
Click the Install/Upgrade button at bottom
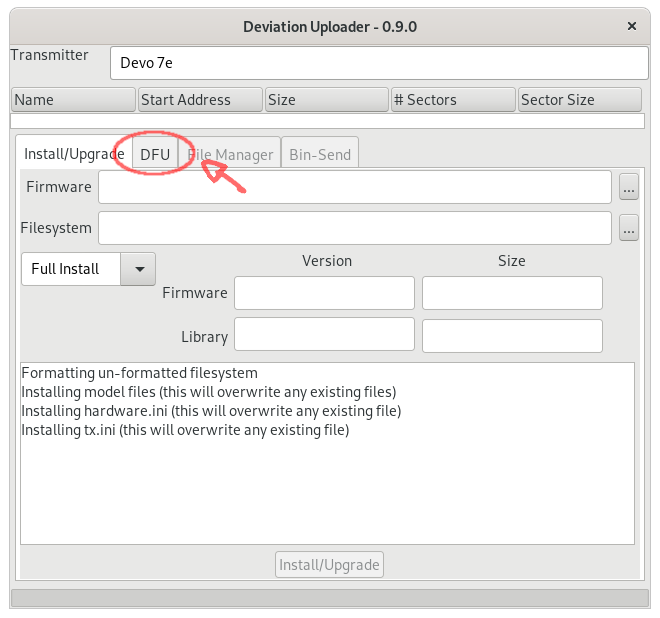329,565
